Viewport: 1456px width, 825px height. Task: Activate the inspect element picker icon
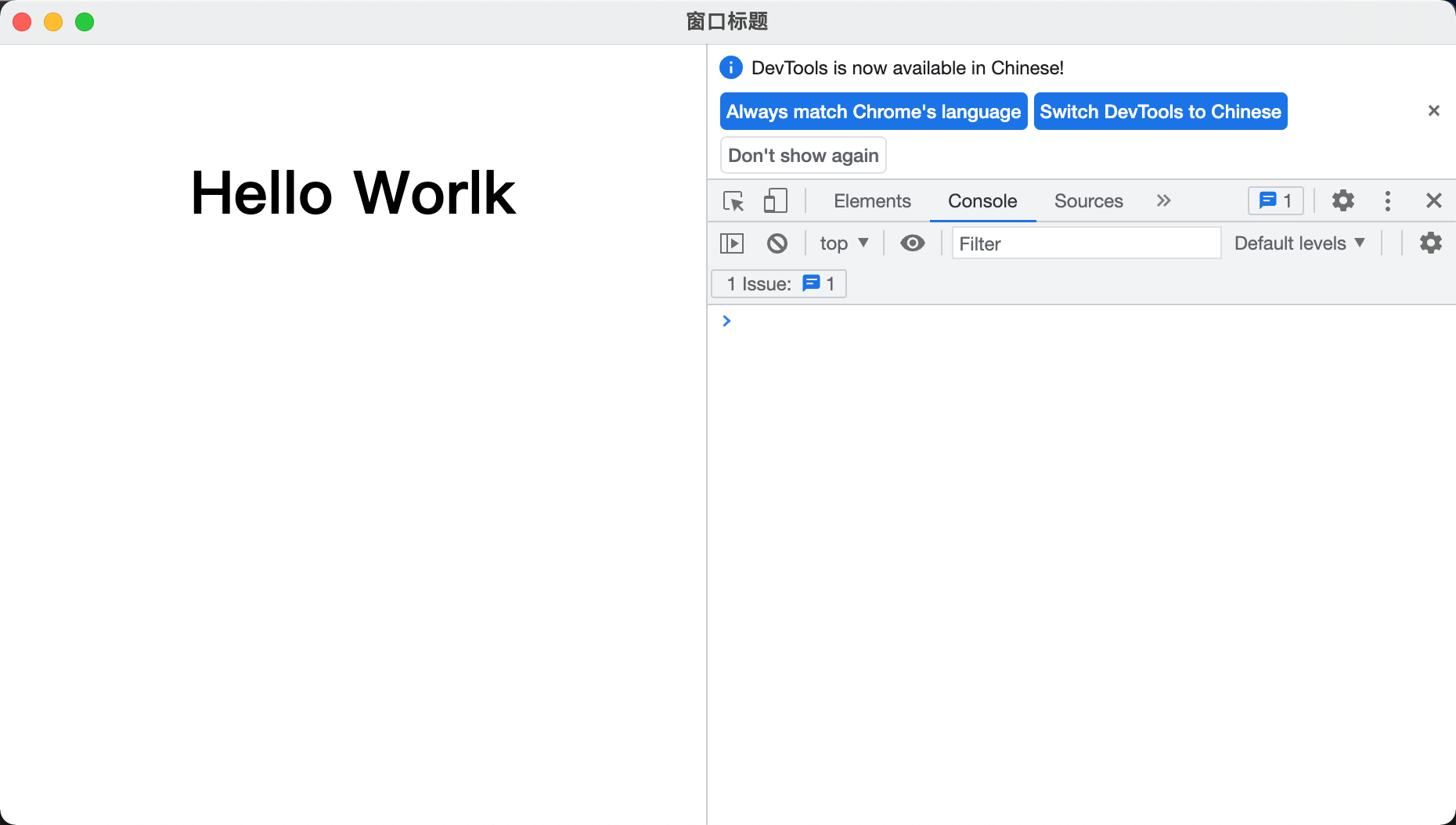(x=733, y=201)
